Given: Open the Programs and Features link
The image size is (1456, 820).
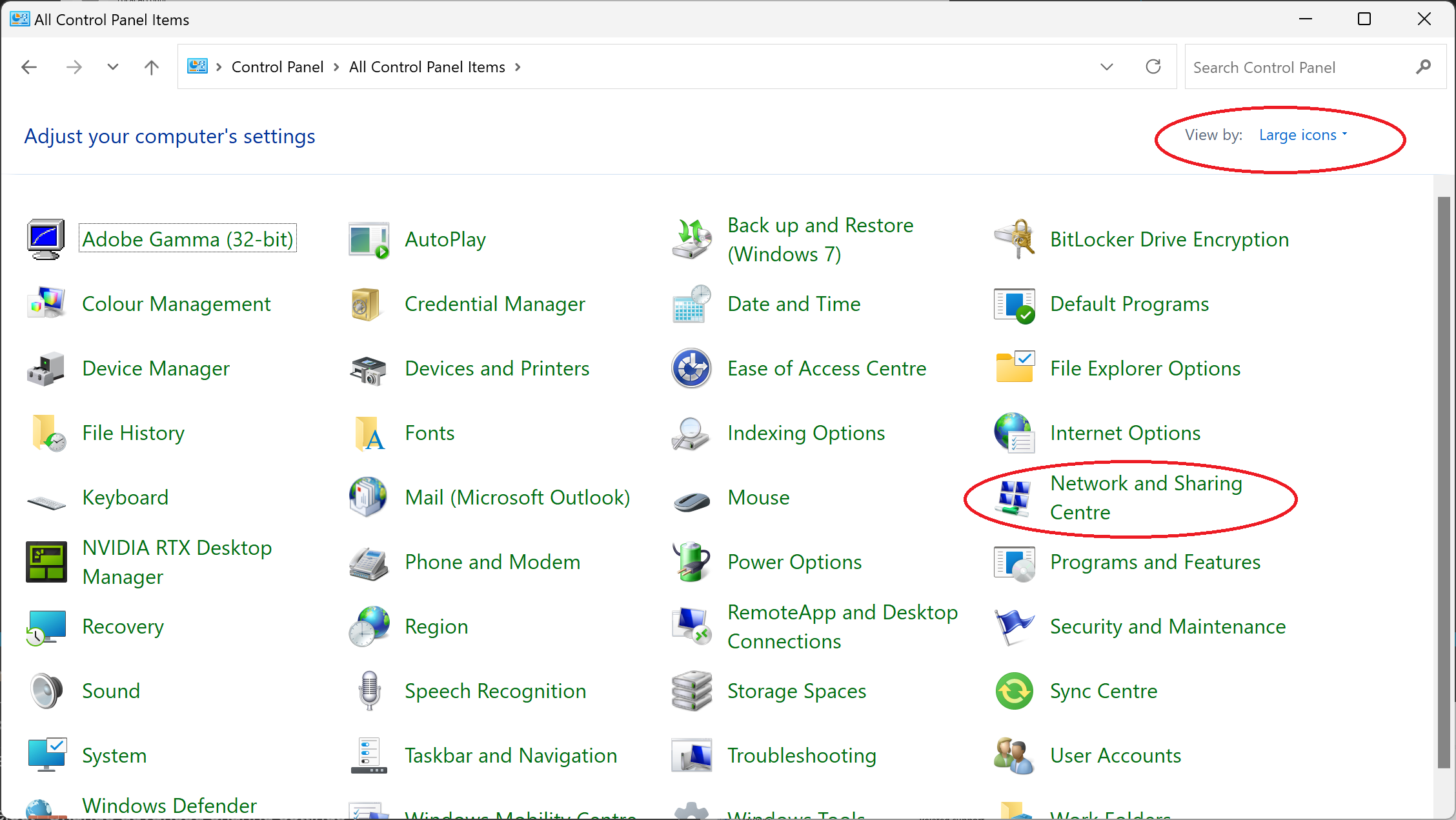Looking at the screenshot, I should point(1155,562).
